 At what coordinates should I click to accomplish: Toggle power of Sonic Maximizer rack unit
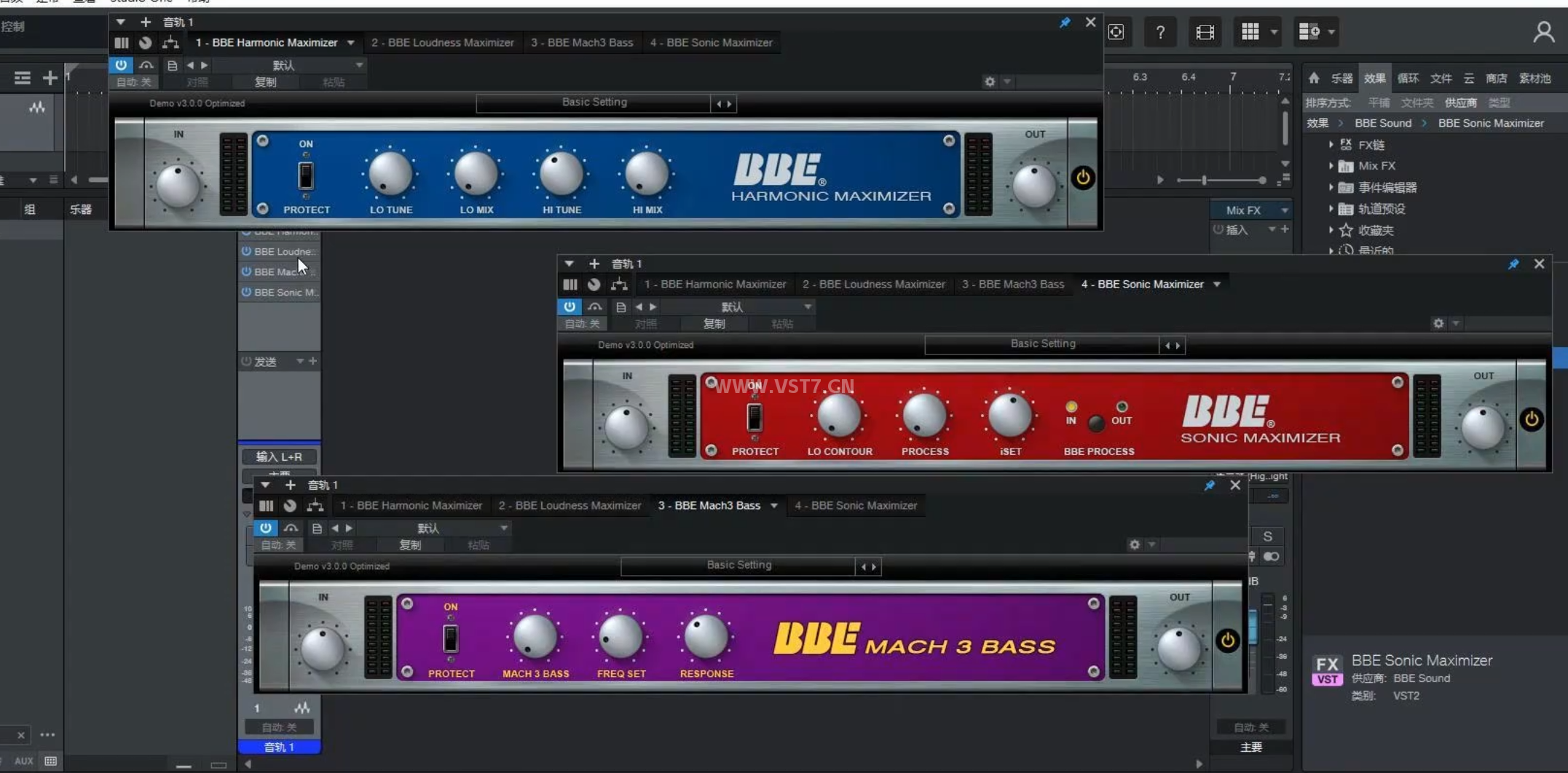click(1532, 419)
